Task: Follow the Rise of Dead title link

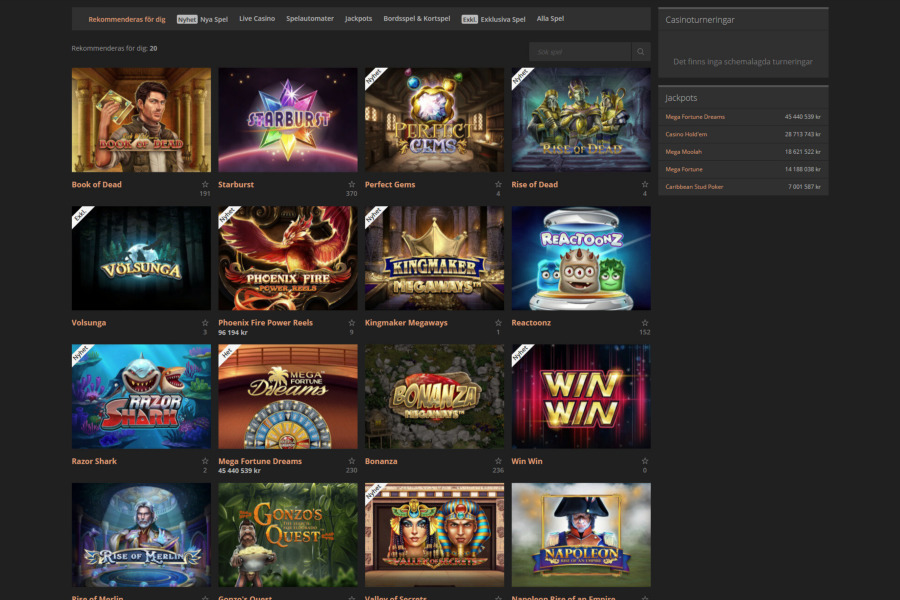Action: 534,184
